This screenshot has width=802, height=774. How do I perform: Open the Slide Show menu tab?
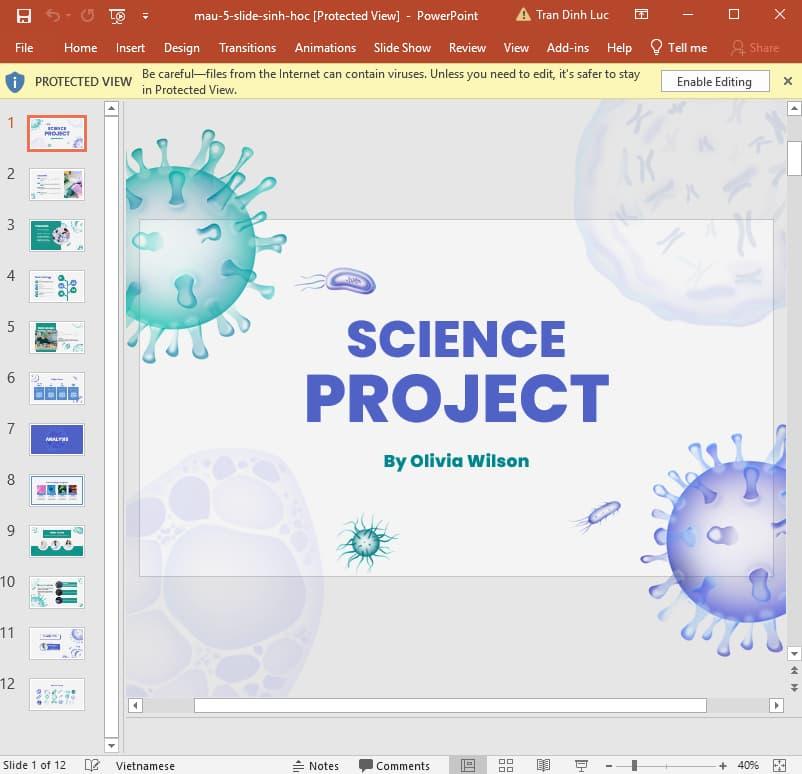pyautogui.click(x=402, y=47)
